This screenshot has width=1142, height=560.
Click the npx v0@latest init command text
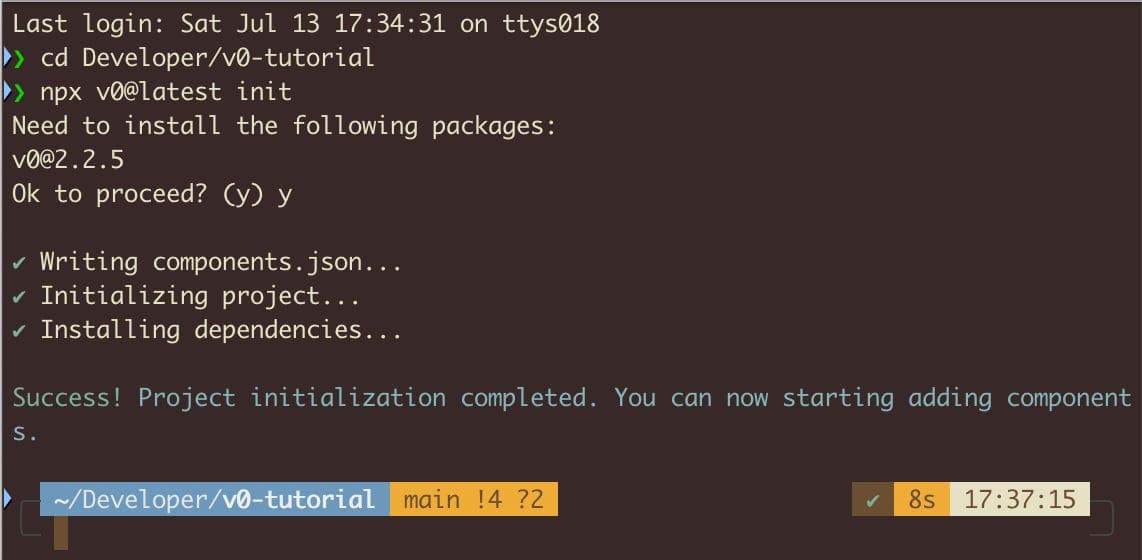coord(166,92)
